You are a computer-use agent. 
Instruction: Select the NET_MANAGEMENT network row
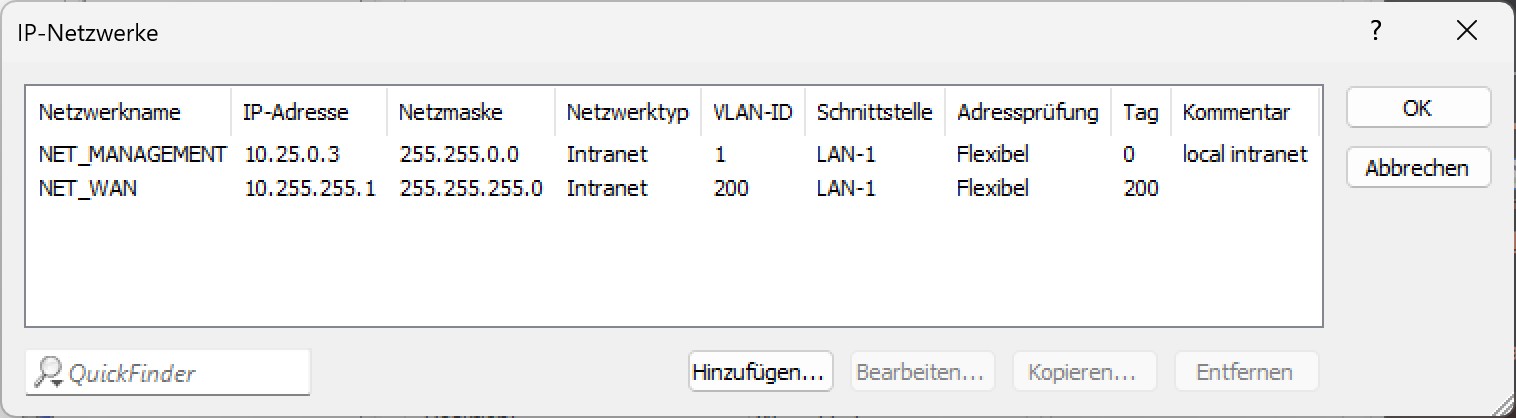pyautogui.click(x=133, y=155)
